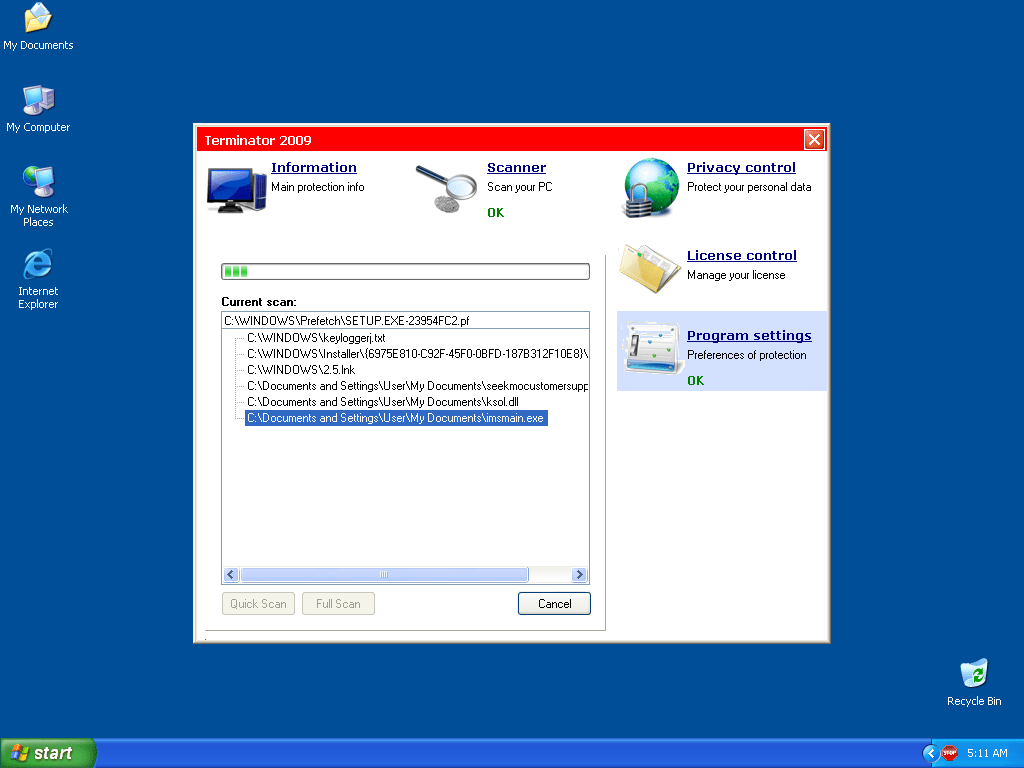This screenshot has height=768, width=1024.
Task: Click the Privacy control globe icon
Action: pyautogui.click(x=650, y=188)
